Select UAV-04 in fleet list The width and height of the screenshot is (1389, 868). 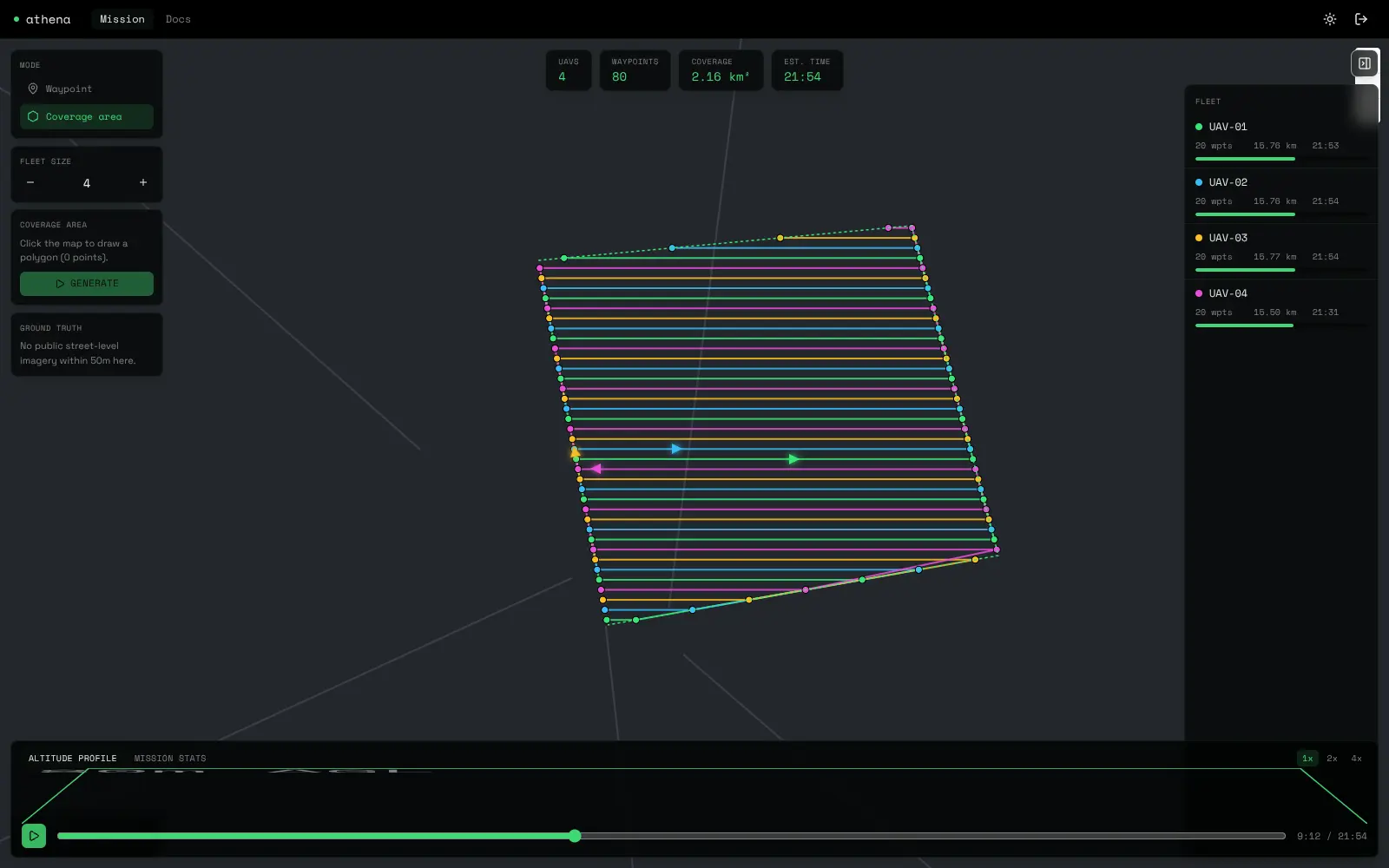(x=1280, y=306)
